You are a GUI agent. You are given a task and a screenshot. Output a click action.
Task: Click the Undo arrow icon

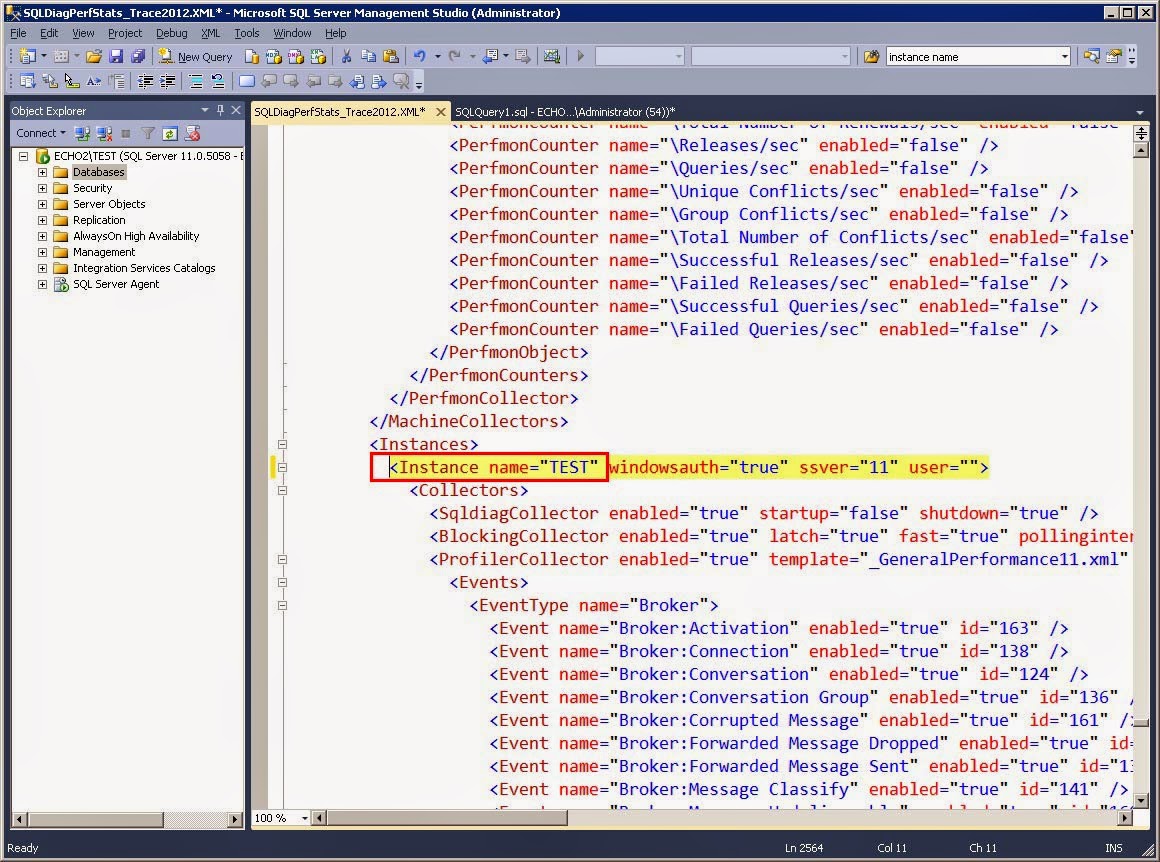tap(420, 57)
